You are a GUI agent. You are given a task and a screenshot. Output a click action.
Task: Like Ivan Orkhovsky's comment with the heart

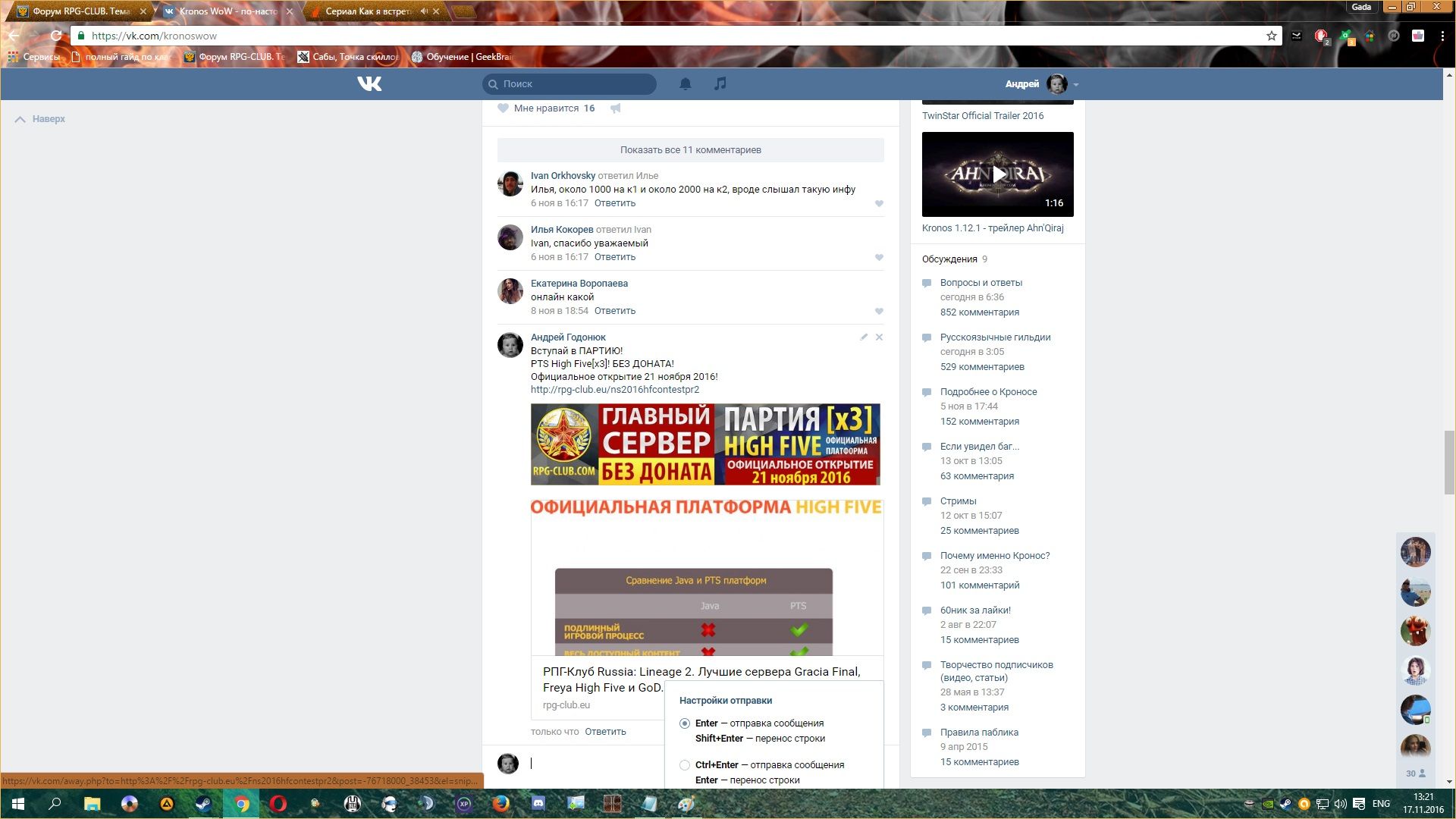[879, 203]
